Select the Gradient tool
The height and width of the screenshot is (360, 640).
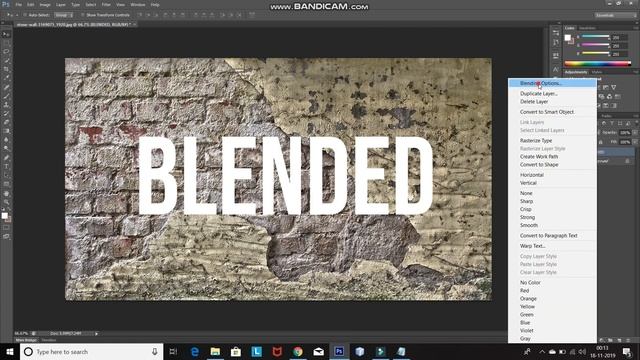coord(6,131)
